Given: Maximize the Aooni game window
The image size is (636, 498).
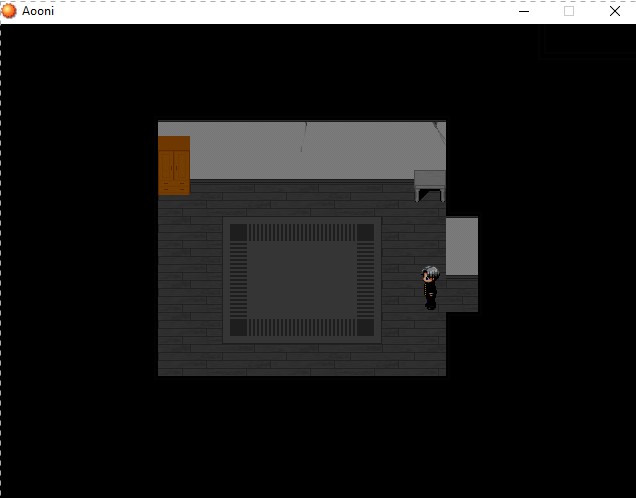Looking at the screenshot, I should point(569,11).
